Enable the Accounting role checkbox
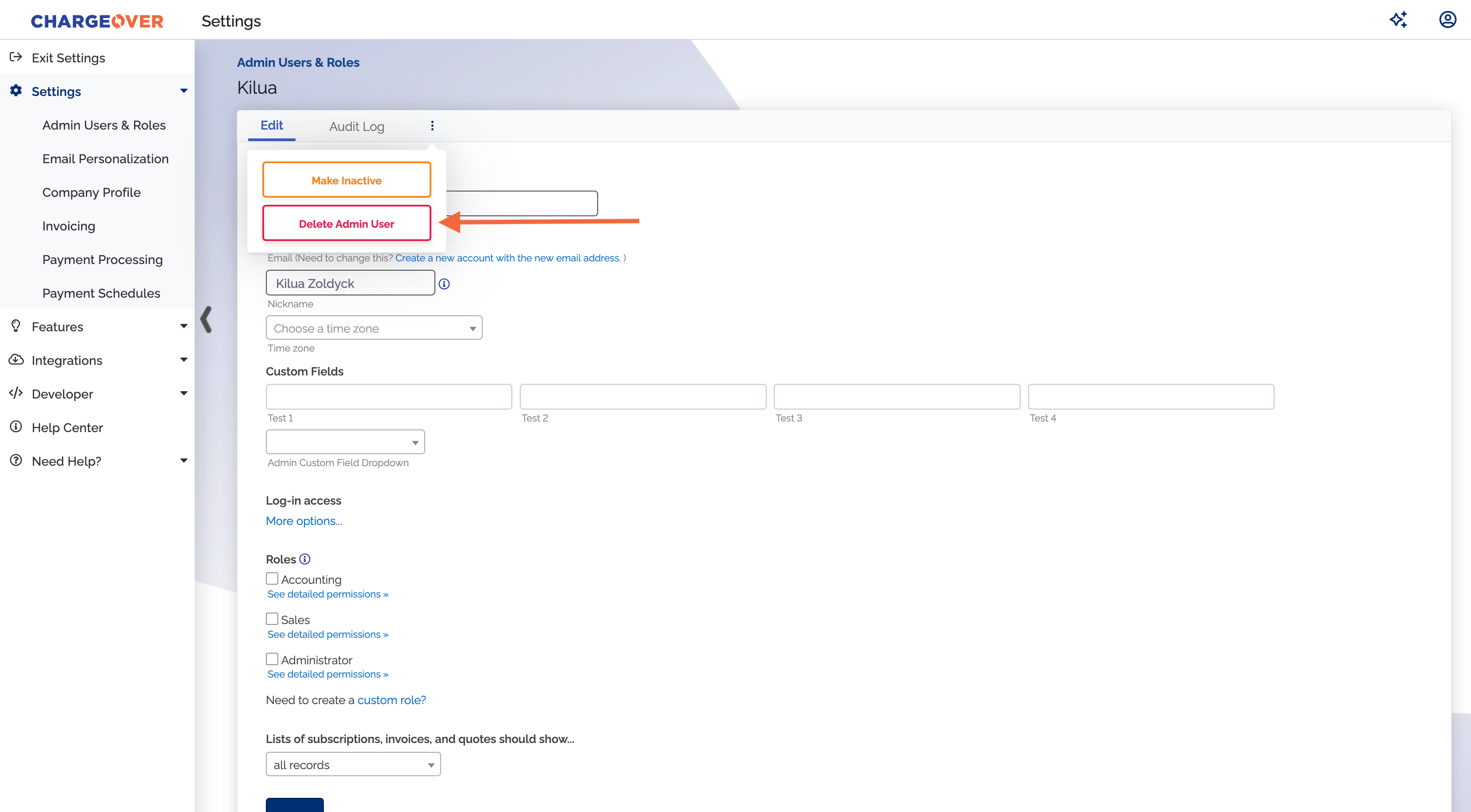Viewport: 1471px width, 812px height. [273, 578]
